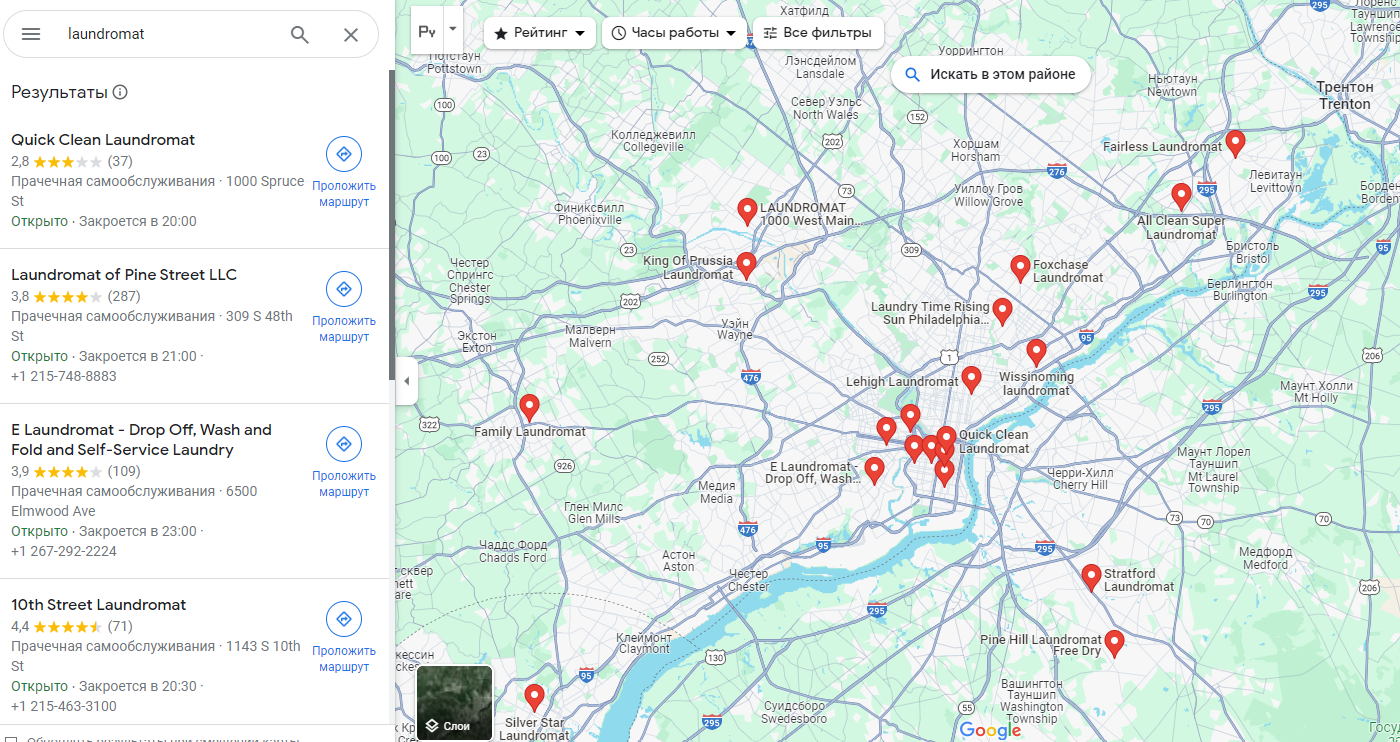Viewport: 1400px width, 742px height.
Task: Open the 10th Street Laundromat result
Action: (x=99, y=605)
